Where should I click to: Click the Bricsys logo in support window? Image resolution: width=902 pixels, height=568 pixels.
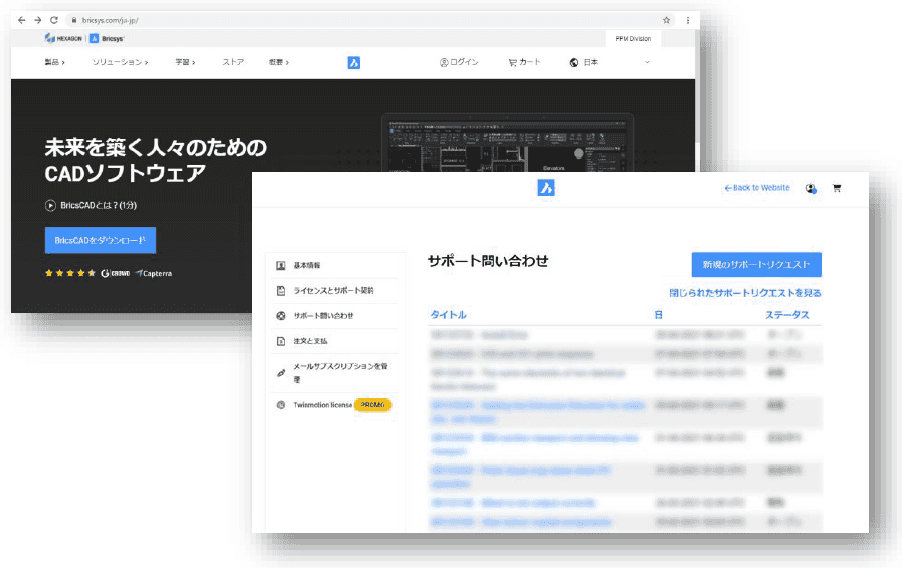tap(546, 188)
